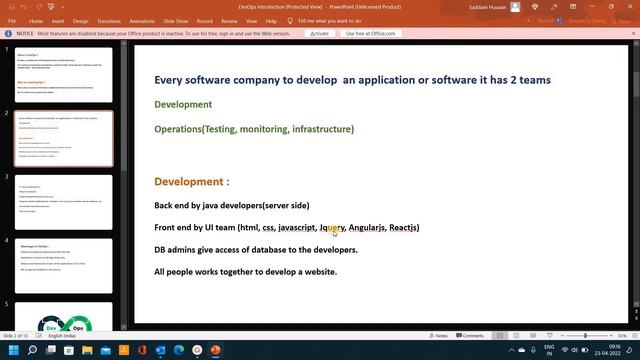Click the slide title about 2 teams
The width and height of the screenshot is (640, 360).
352,80
